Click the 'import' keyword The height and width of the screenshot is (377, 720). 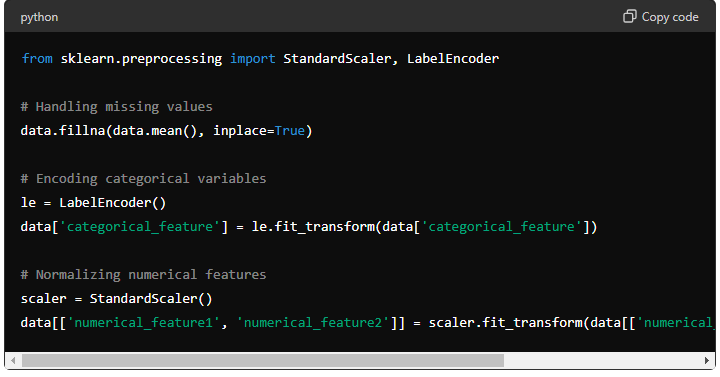tap(253, 59)
